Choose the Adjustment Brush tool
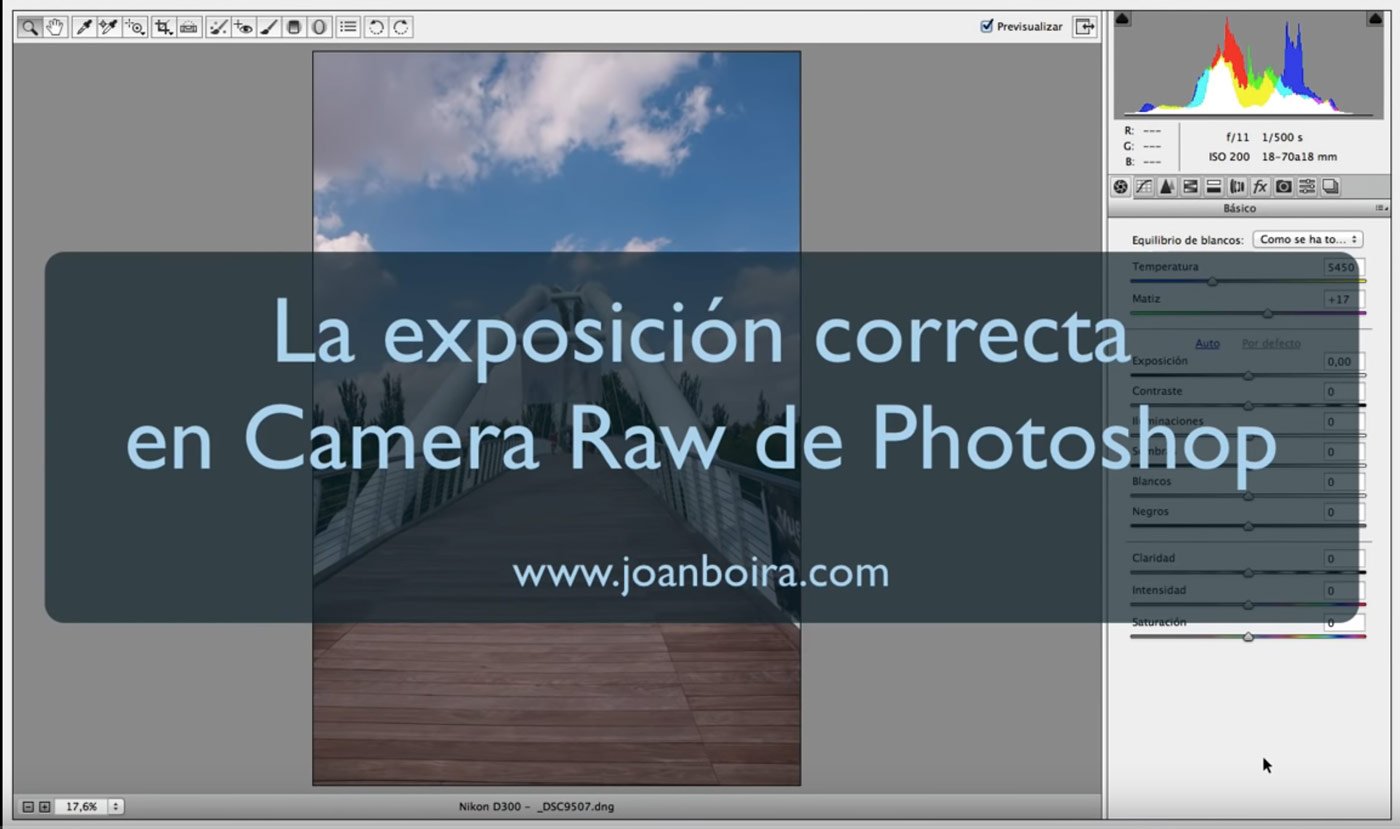The width and height of the screenshot is (1400, 829). coord(268,27)
